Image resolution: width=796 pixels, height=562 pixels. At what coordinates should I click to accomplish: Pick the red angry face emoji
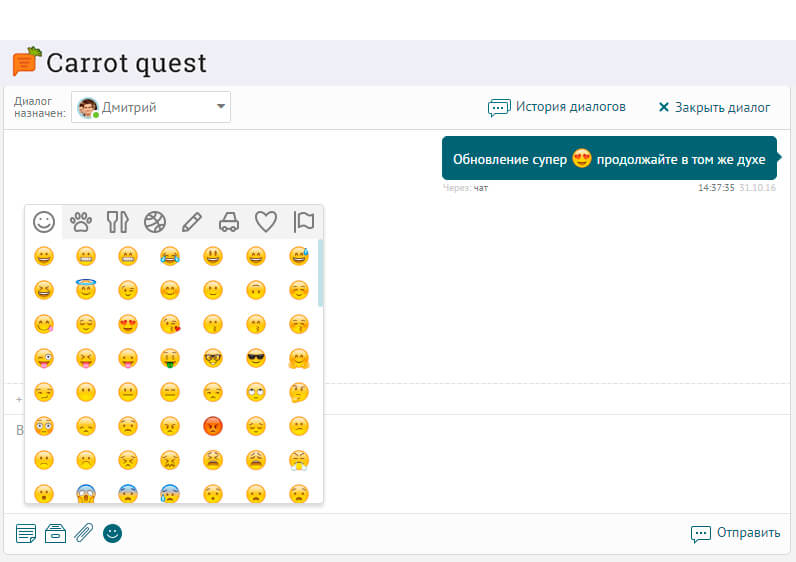pos(212,425)
